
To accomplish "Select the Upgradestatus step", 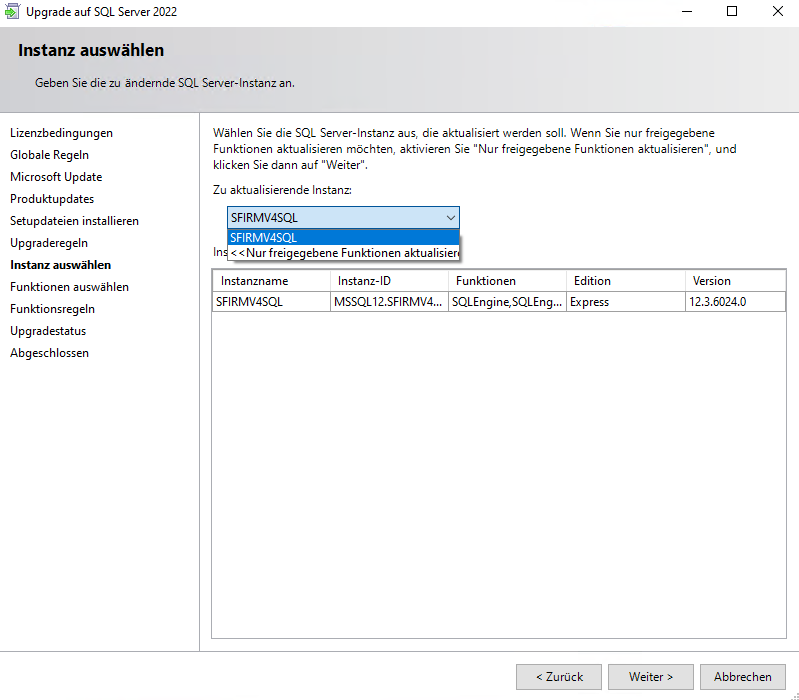I will coord(48,331).
